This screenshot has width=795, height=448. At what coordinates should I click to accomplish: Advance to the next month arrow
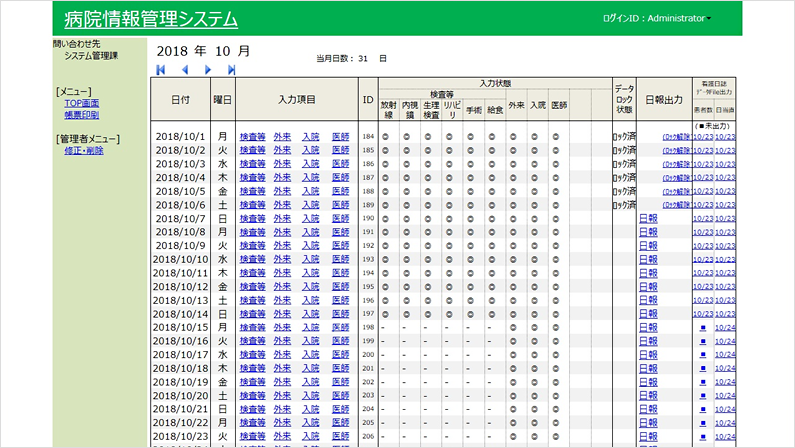click(208, 70)
